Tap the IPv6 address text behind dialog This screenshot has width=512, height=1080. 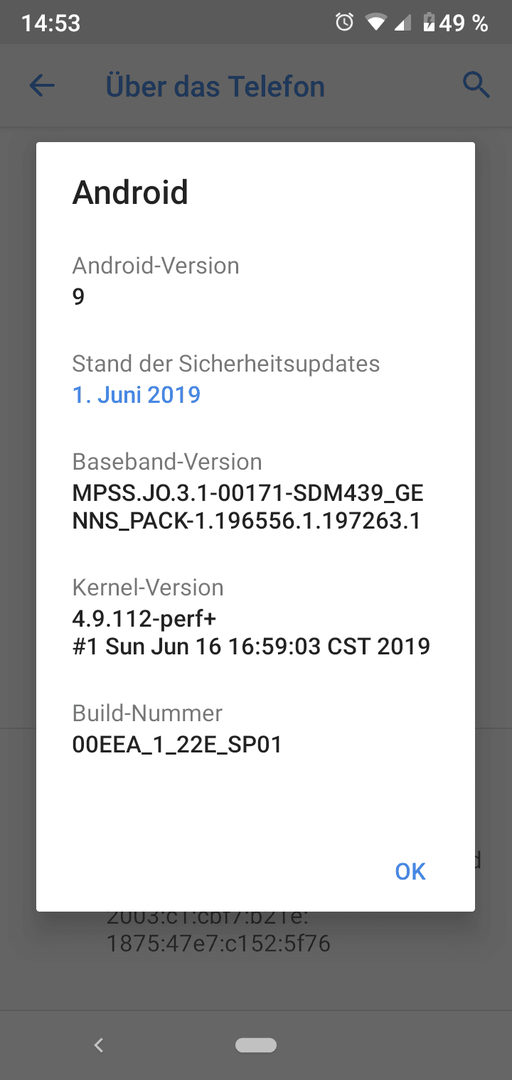218,931
